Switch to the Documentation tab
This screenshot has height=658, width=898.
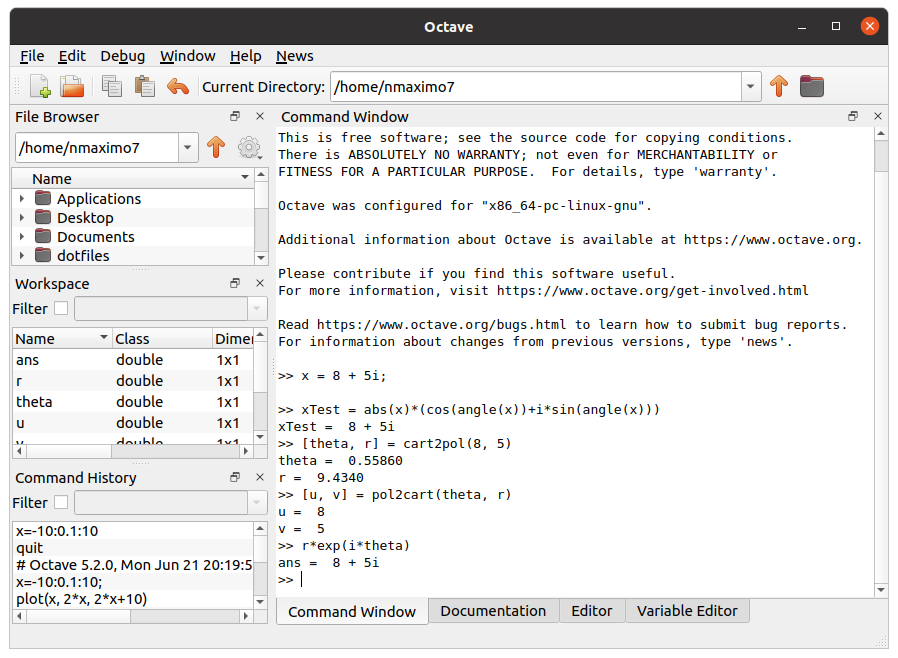tap(493, 611)
